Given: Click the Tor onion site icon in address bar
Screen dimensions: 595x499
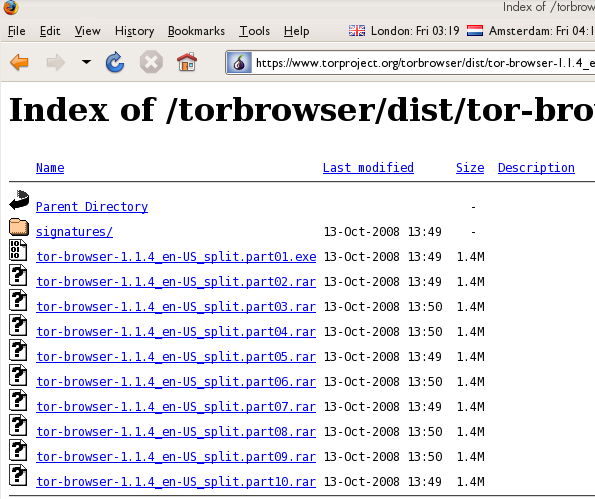Looking at the screenshot, I should (239, 63).
